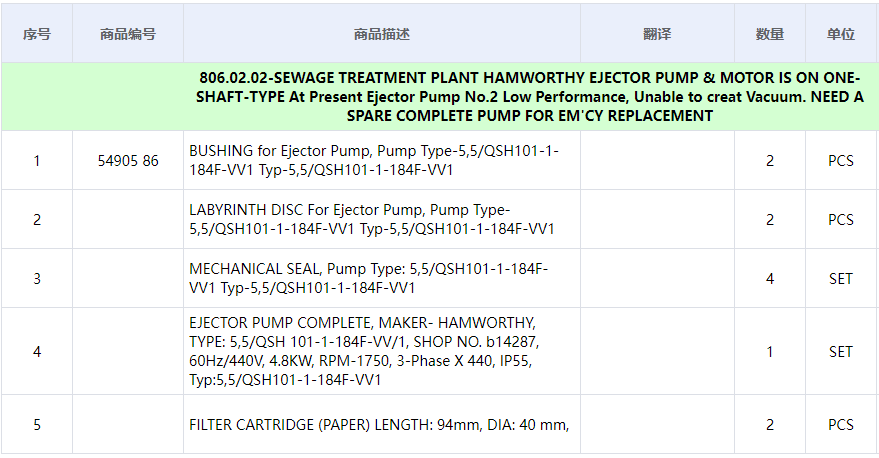Click the empty translation cell for BUSHING row
This screenshot has width=879, height=458.
click(x=657, y=161)
